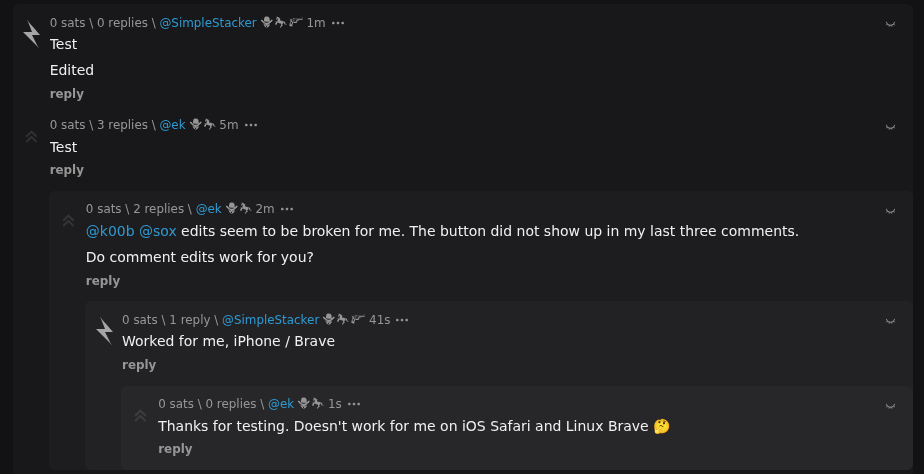Collapse the 'edits seem to be broken' thread
Image resolution: width=924 pixels, height=474 pixels.
tap(890, 210)
